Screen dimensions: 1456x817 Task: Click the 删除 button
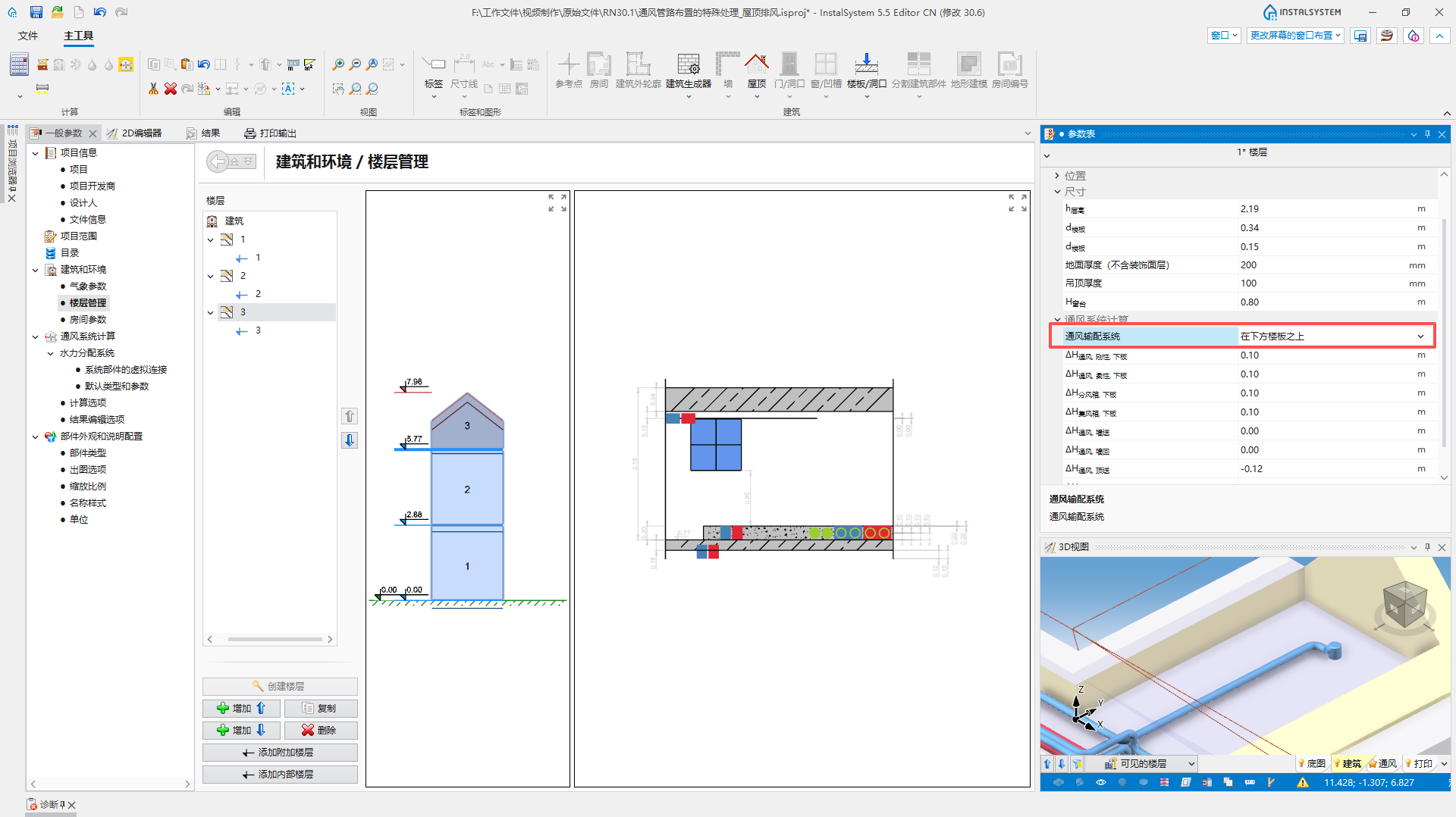tap(320, 730)
